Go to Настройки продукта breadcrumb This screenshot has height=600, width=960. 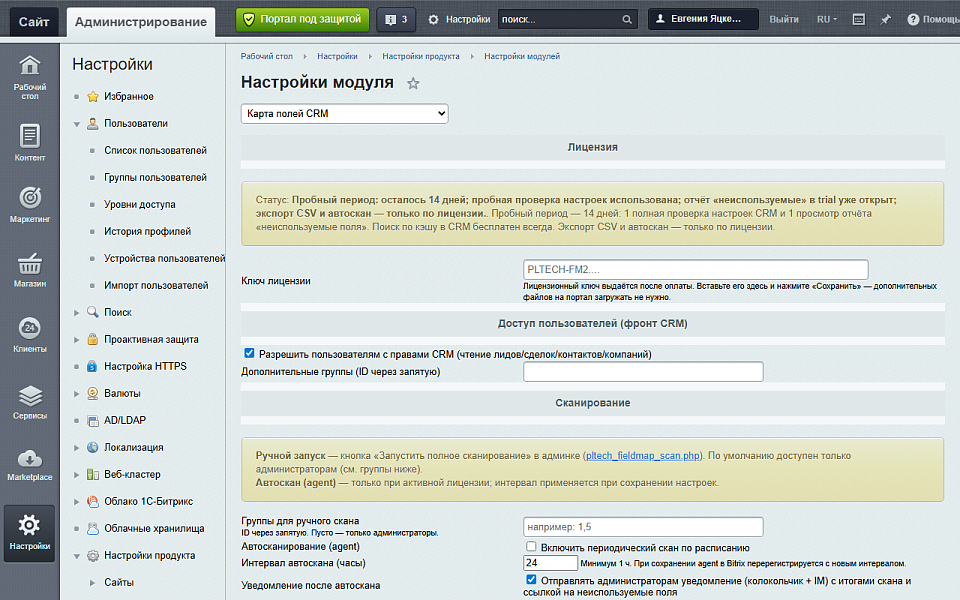421,56
